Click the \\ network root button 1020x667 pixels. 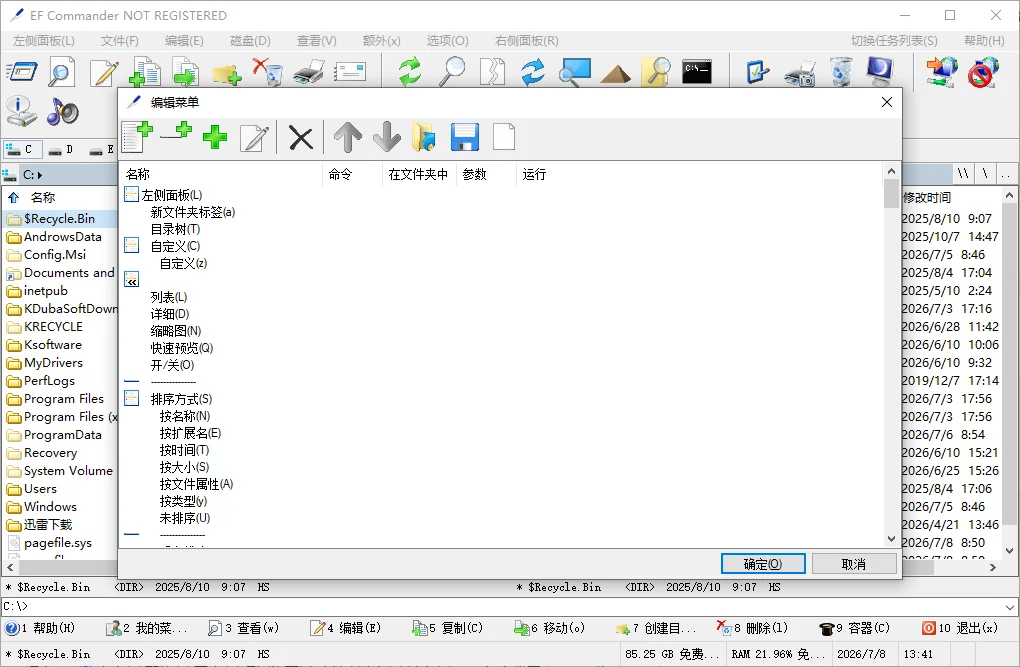click(963, 174)
